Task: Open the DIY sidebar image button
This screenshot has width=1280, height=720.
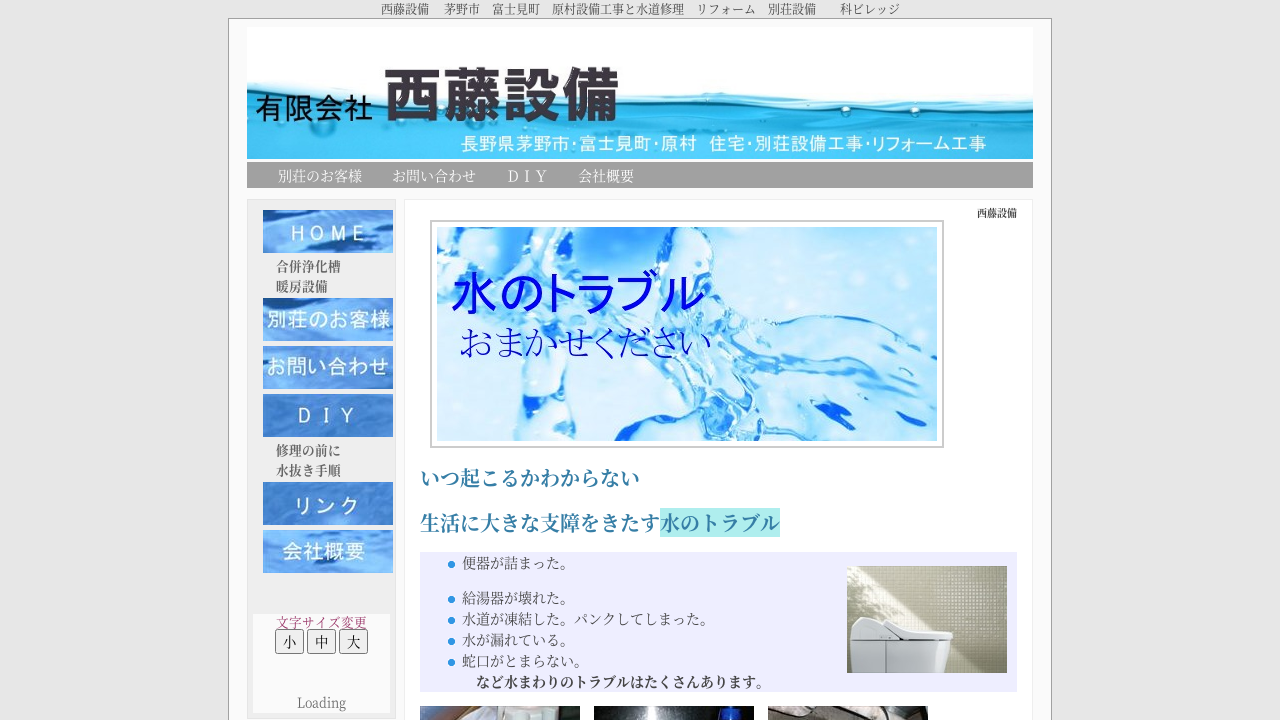Action: click(327, 415)
